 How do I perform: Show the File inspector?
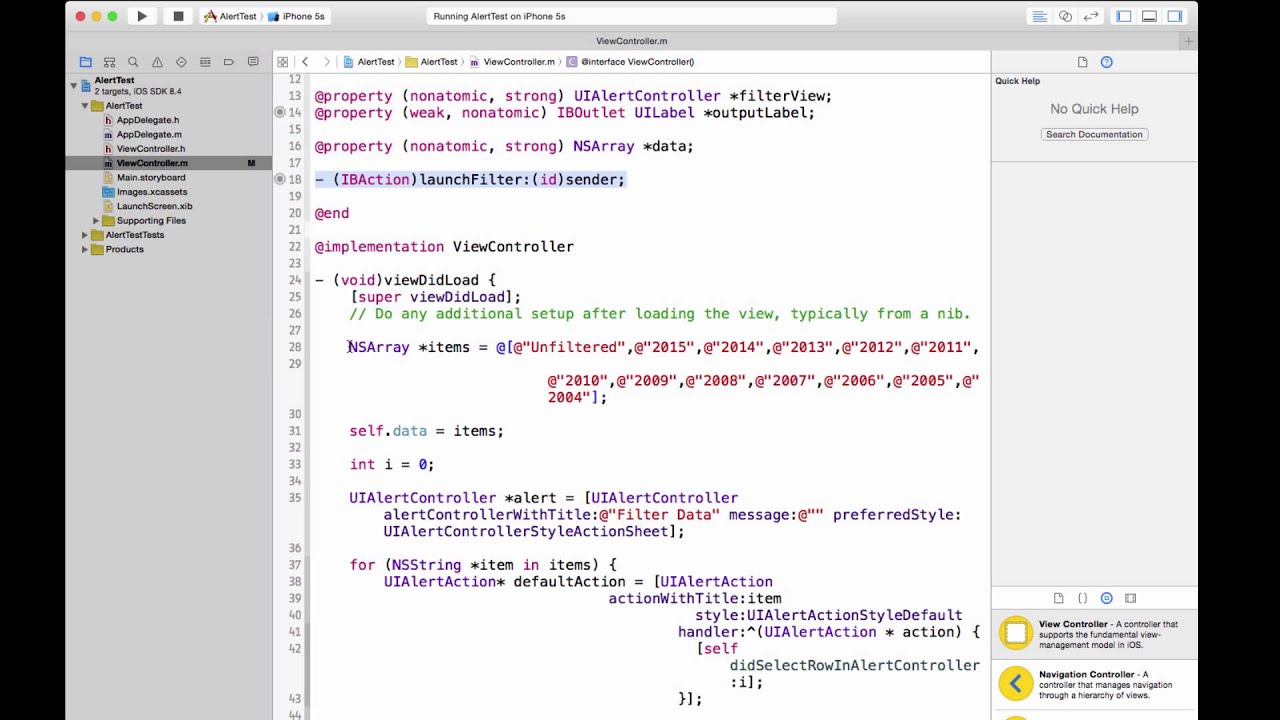(1082, 62)
